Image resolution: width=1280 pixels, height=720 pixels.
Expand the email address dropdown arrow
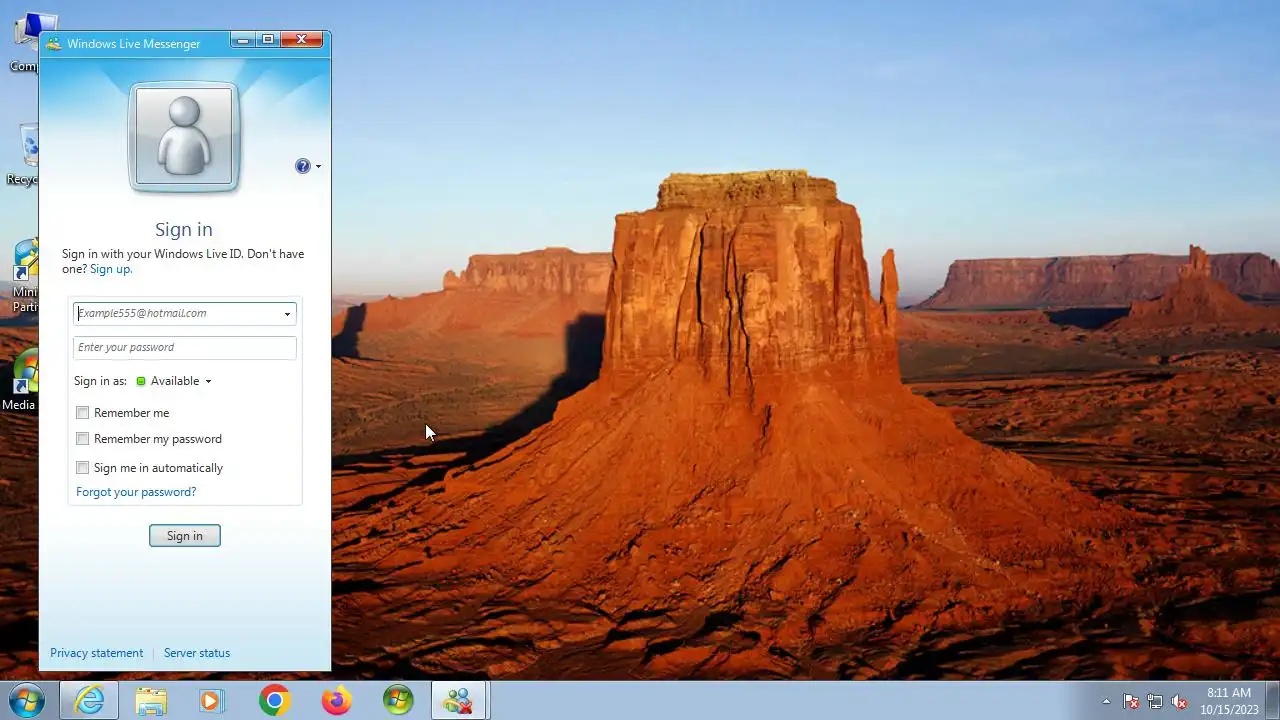point(287,314)
